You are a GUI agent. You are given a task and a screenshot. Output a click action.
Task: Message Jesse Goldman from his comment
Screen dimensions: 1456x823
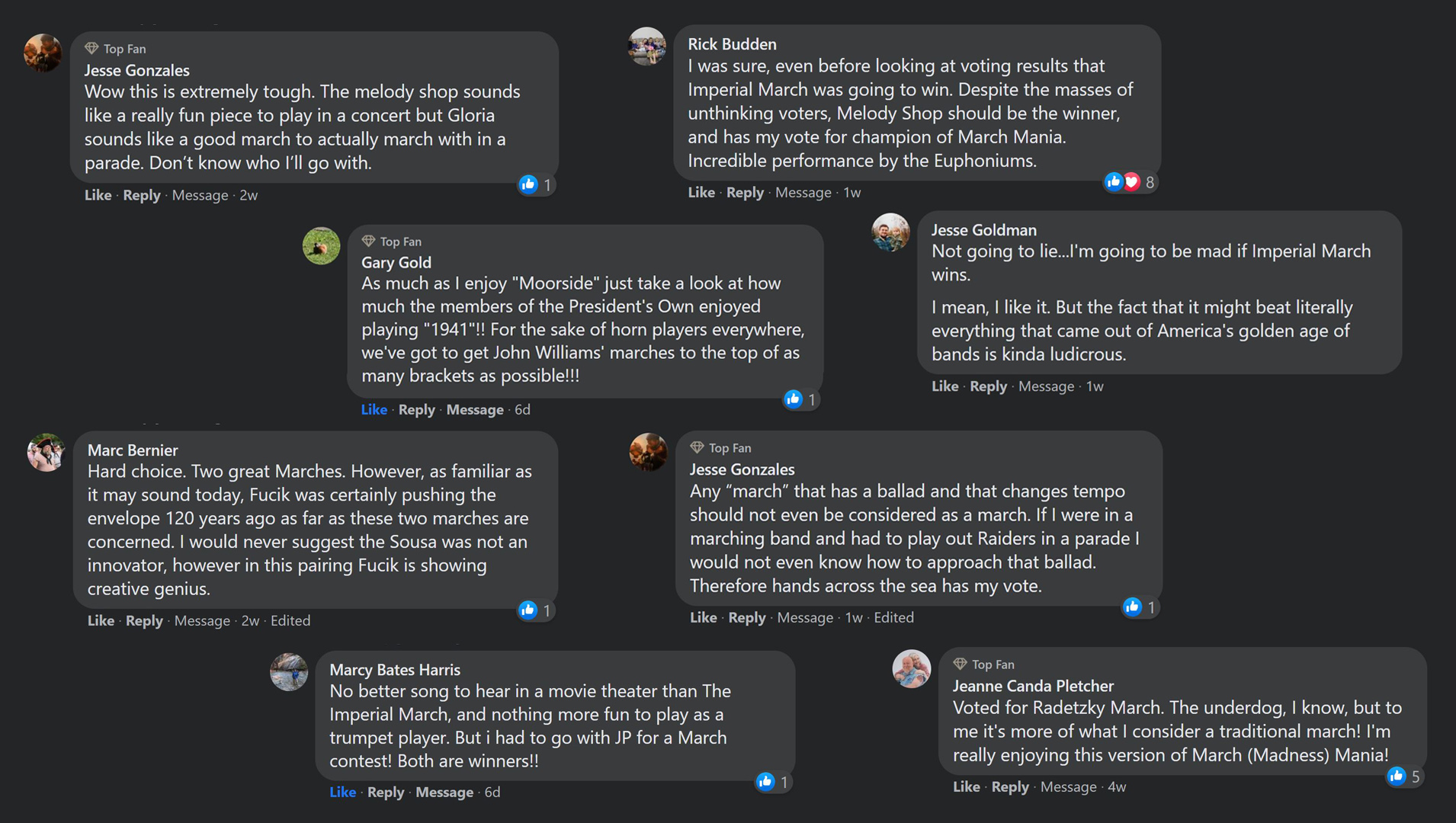(1046, 386)
